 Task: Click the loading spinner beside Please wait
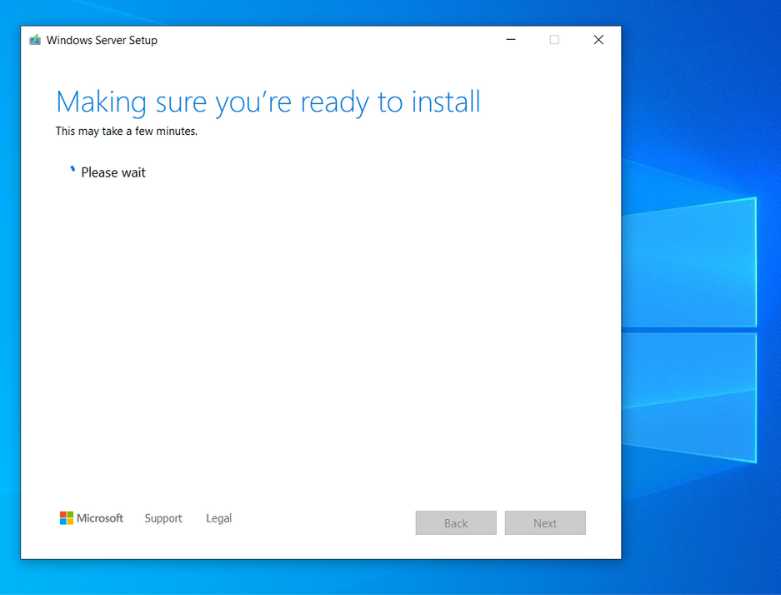(72, 171)
